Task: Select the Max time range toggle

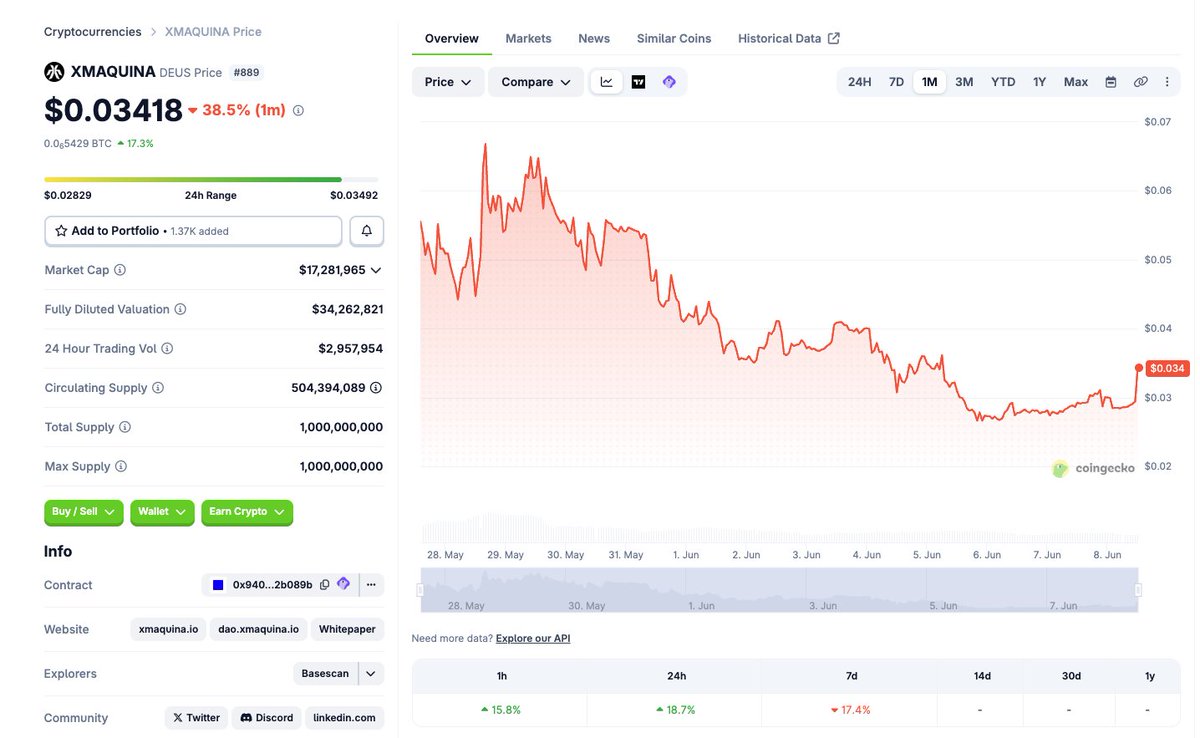Action: point(1076,82)
